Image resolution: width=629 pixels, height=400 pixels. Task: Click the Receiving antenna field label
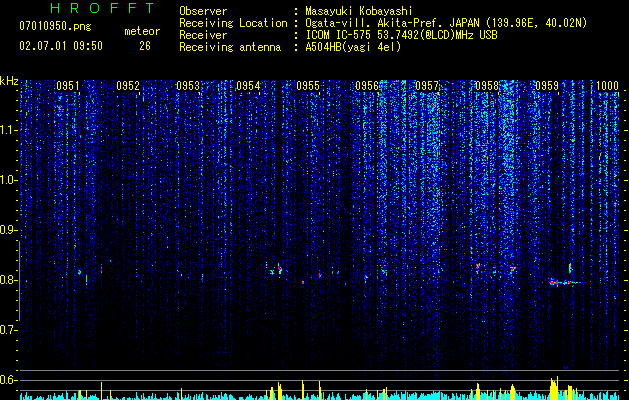(x=230, y=47)
